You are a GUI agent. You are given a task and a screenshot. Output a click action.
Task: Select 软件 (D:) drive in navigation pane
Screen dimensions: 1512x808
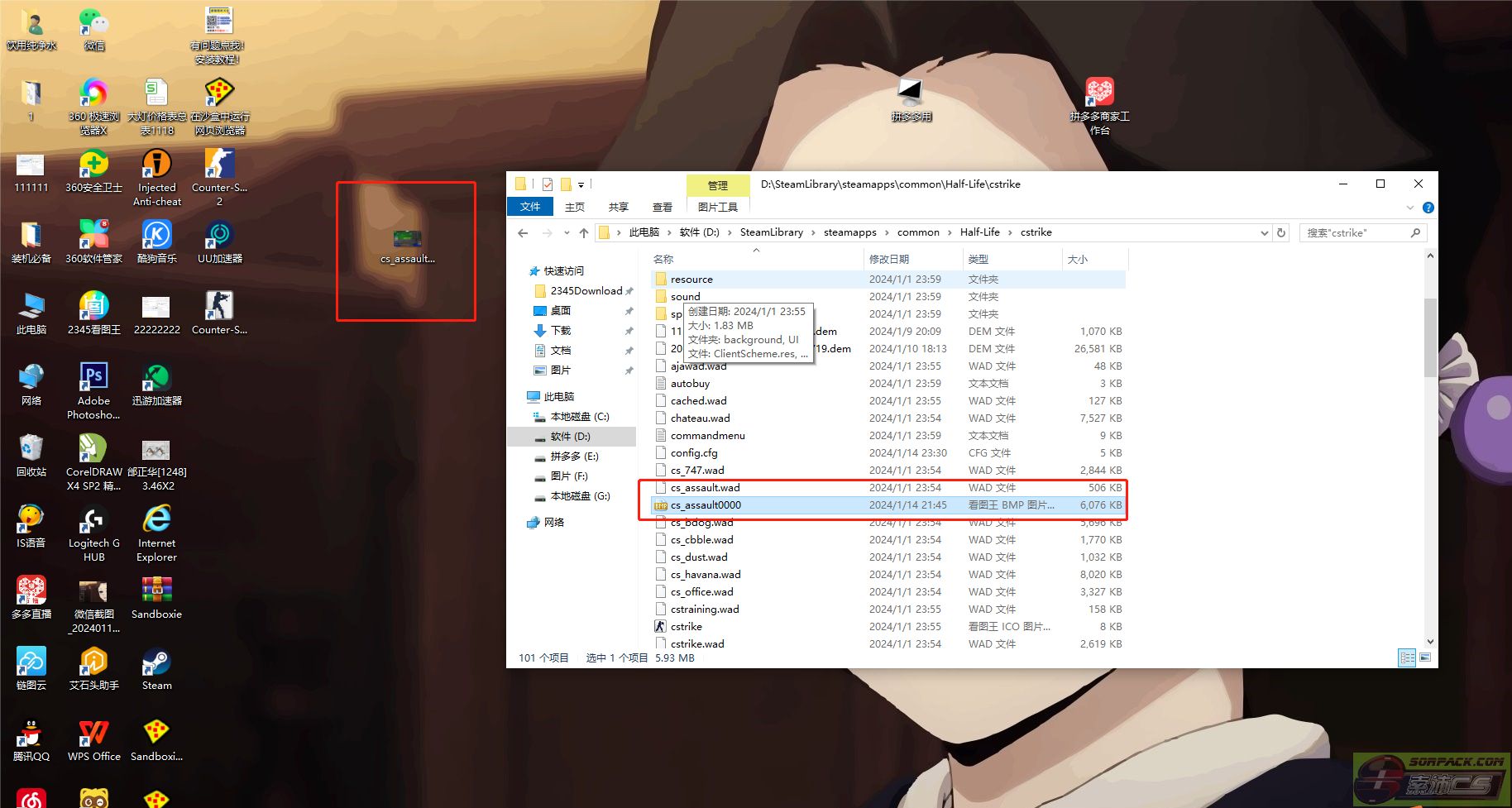[571, 437]
